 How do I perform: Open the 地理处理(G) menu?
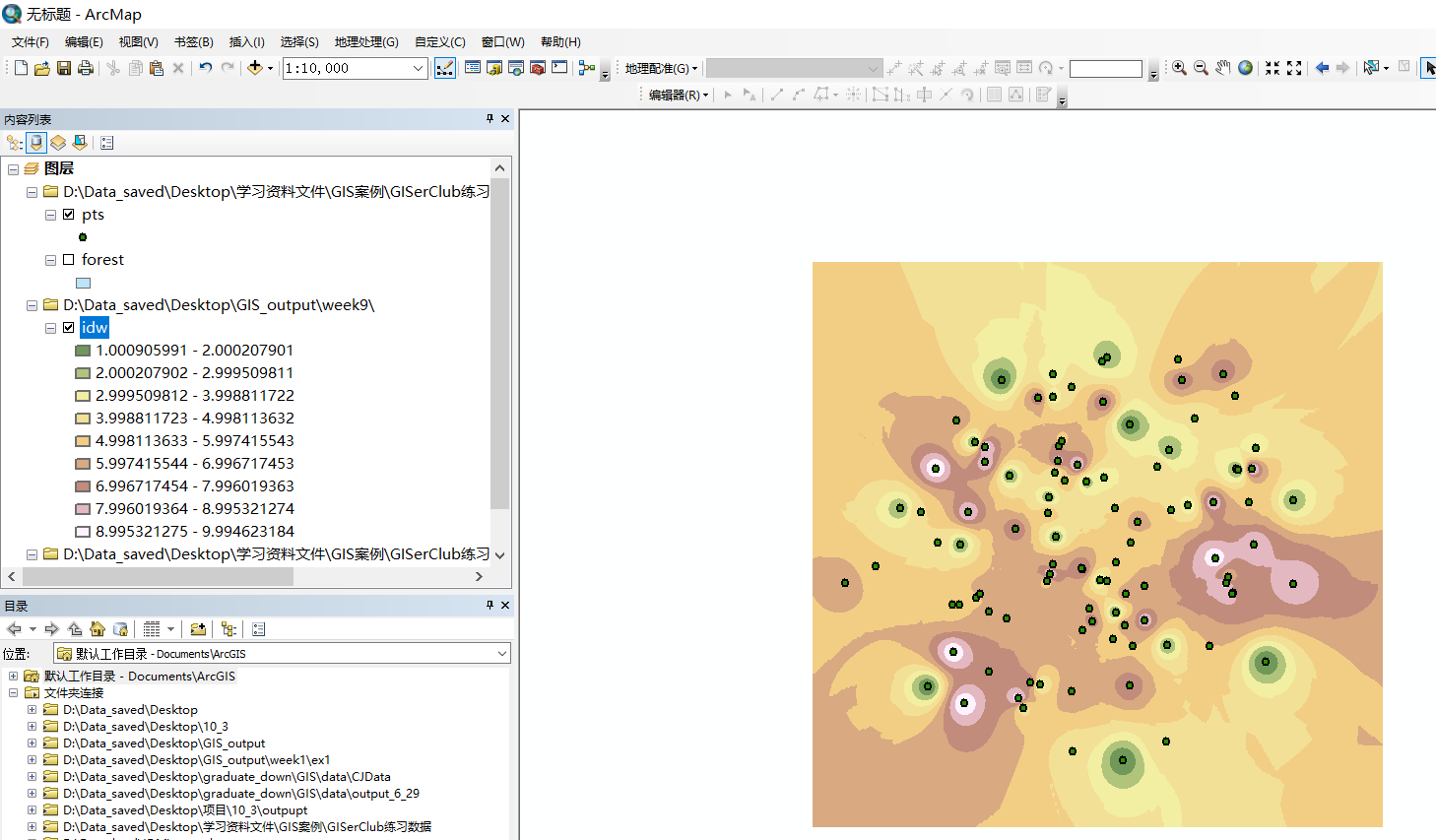pos(366,41)
